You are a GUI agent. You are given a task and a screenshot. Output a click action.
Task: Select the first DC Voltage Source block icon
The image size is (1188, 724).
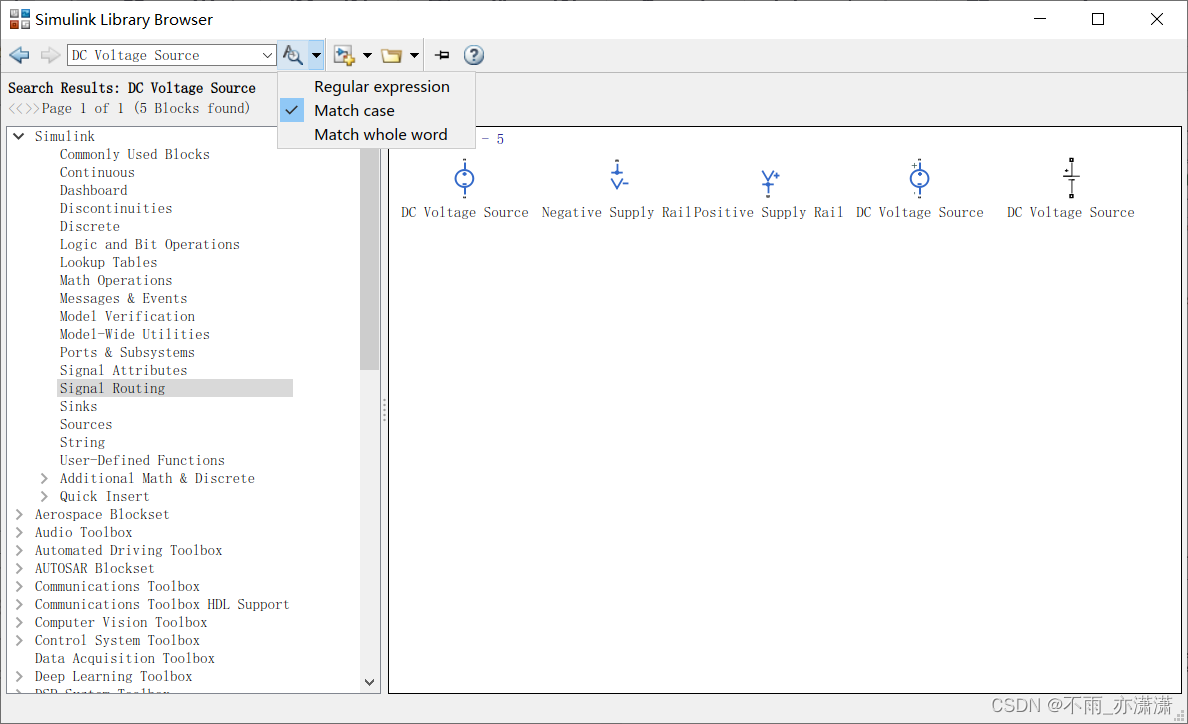(x=464, y=179)
